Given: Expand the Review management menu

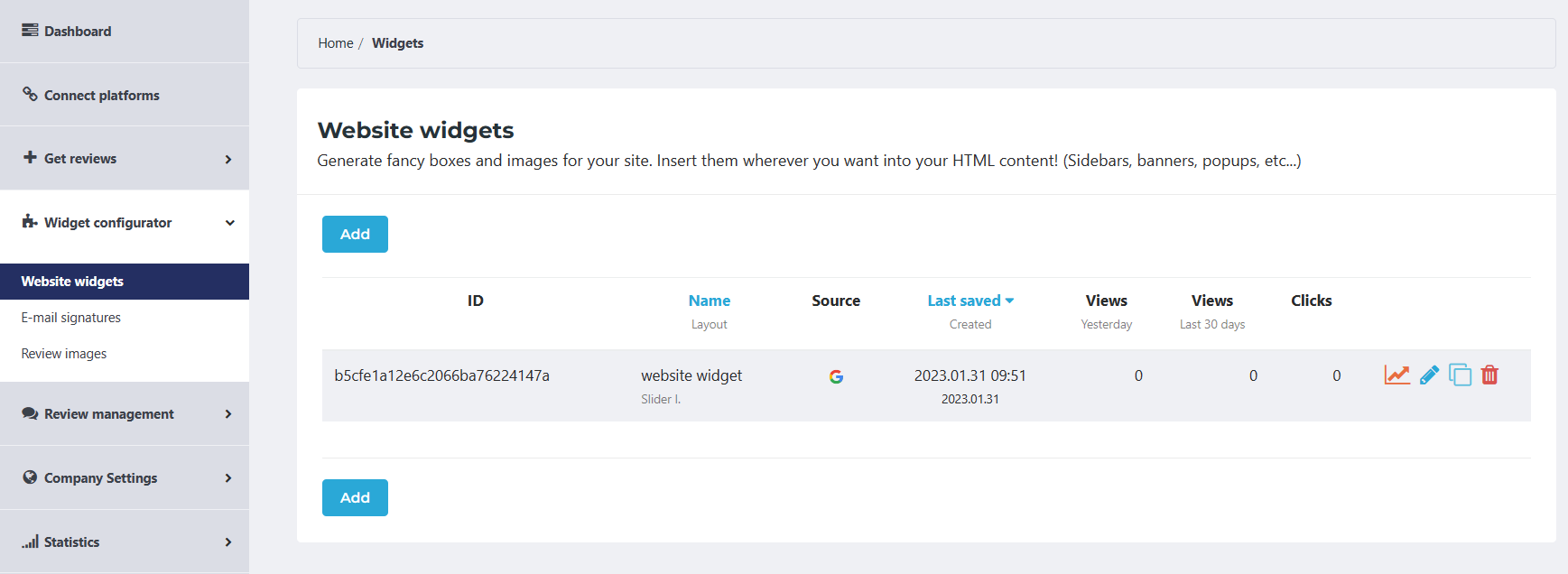Looking at the screenshot, I should [x=228, y=414].
